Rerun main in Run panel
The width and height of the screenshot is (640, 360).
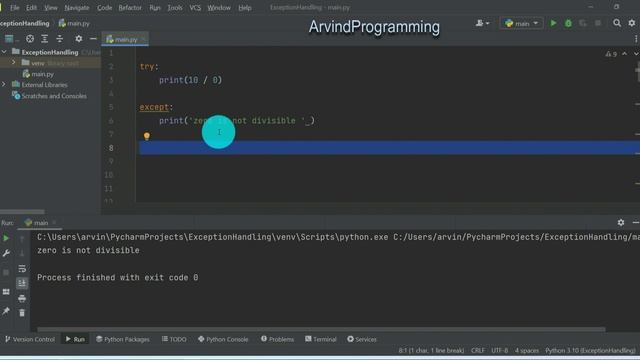pos(6,238)
